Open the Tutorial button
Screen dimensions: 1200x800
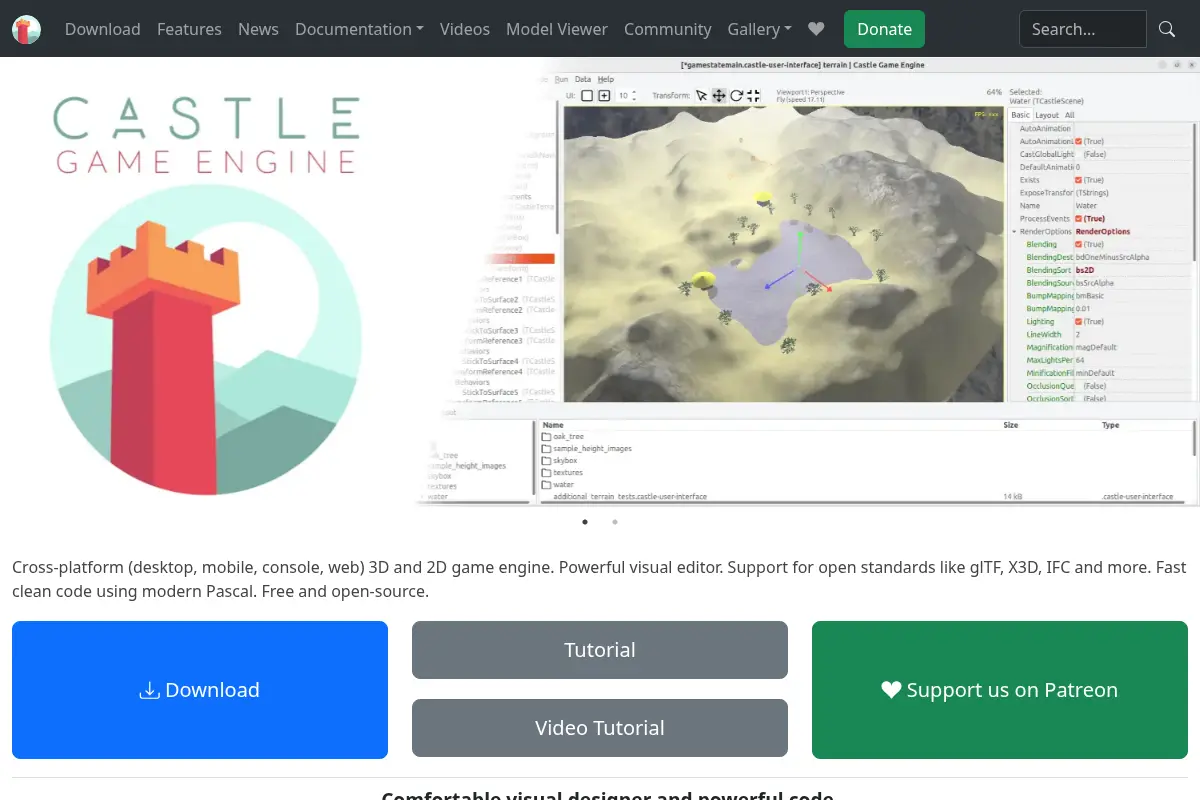tap(600, 650)
